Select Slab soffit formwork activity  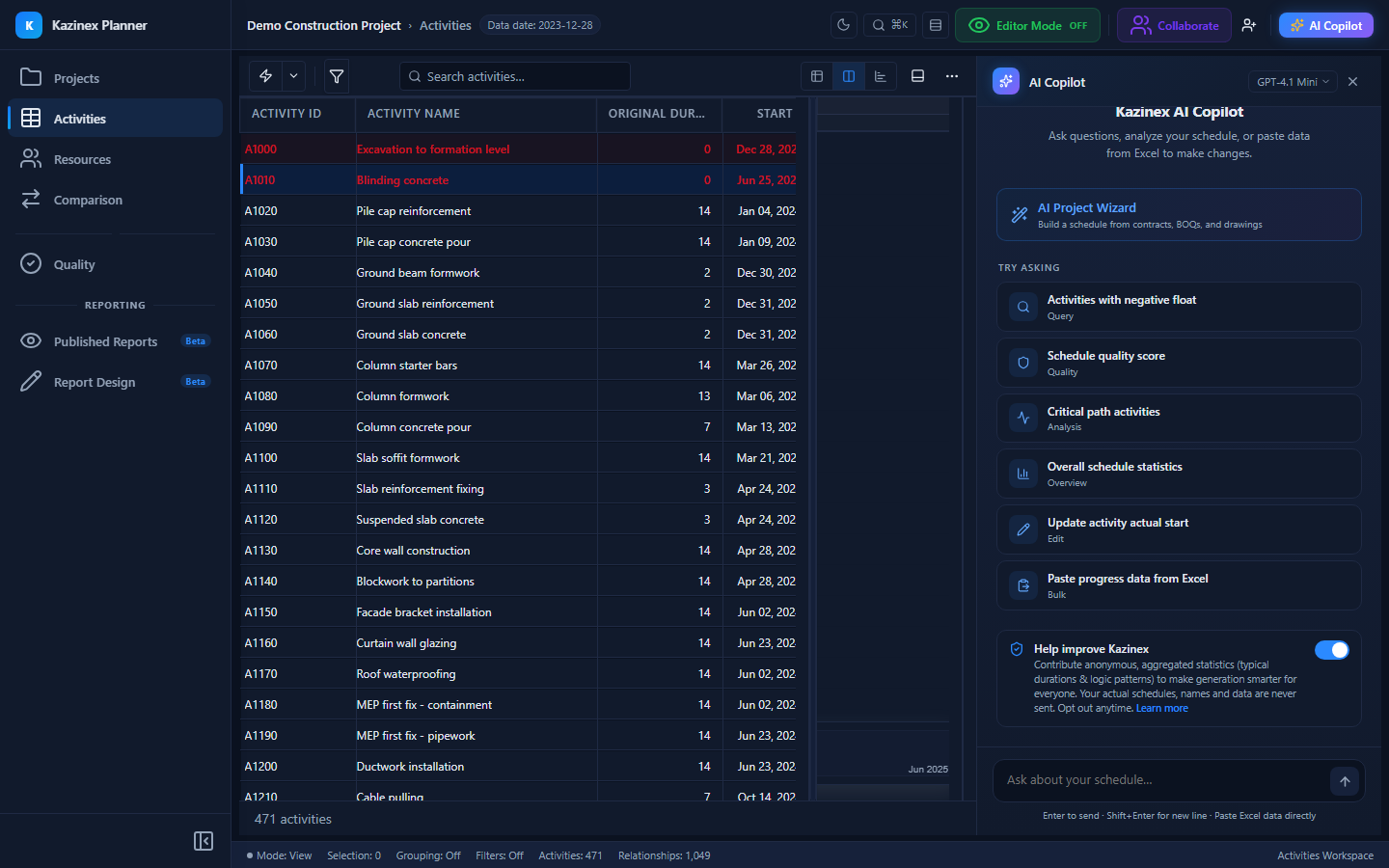tap(520, 458)
